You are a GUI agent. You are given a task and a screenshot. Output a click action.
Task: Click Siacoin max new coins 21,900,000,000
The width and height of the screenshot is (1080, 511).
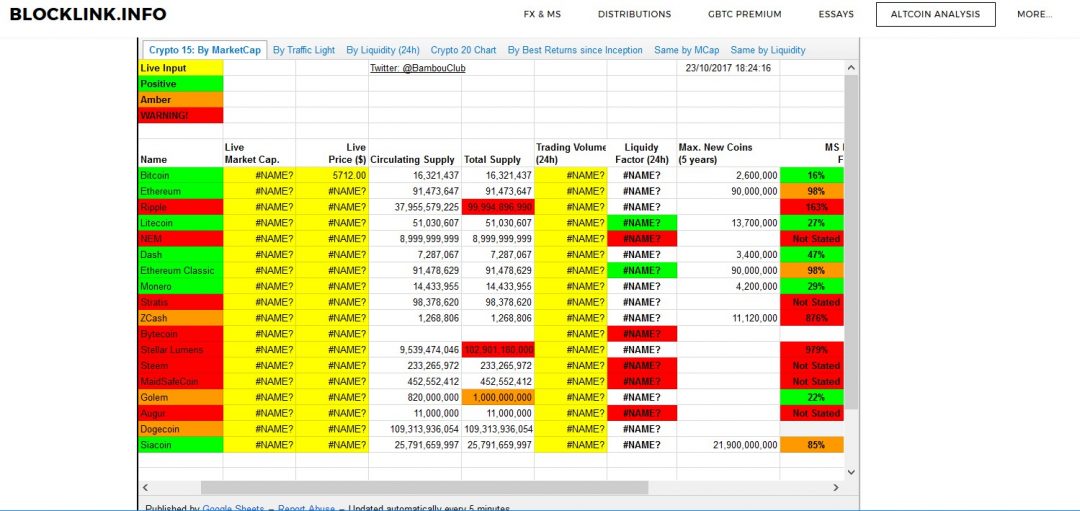(x=728, y=445)
